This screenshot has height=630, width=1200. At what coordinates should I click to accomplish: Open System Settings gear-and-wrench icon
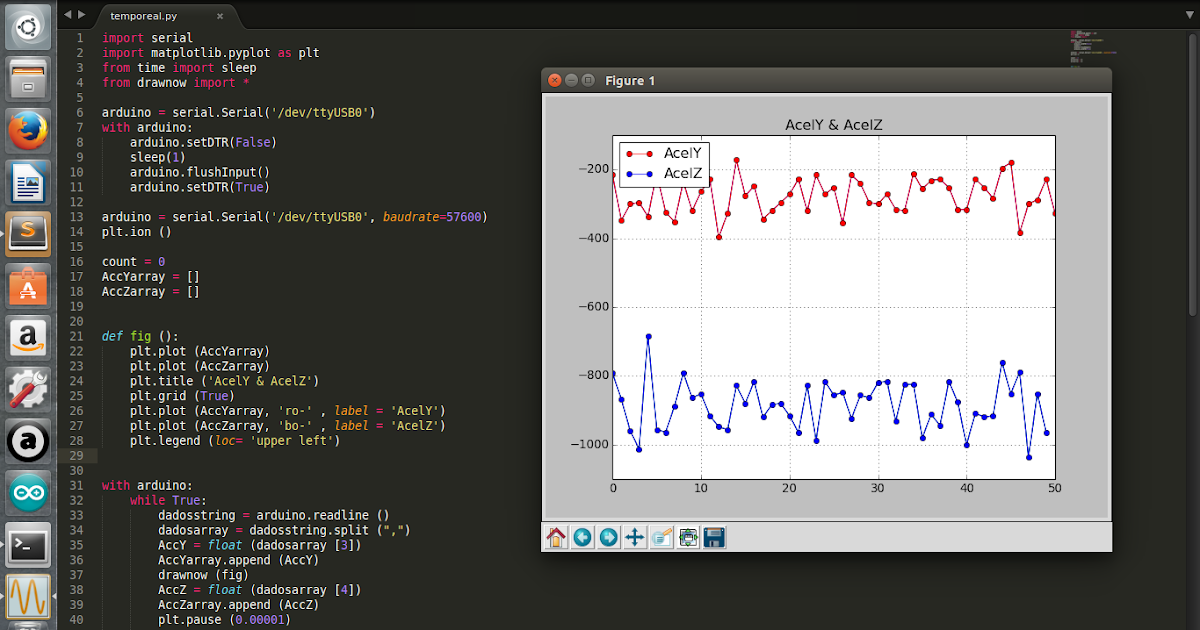click(x=28, y=390)
